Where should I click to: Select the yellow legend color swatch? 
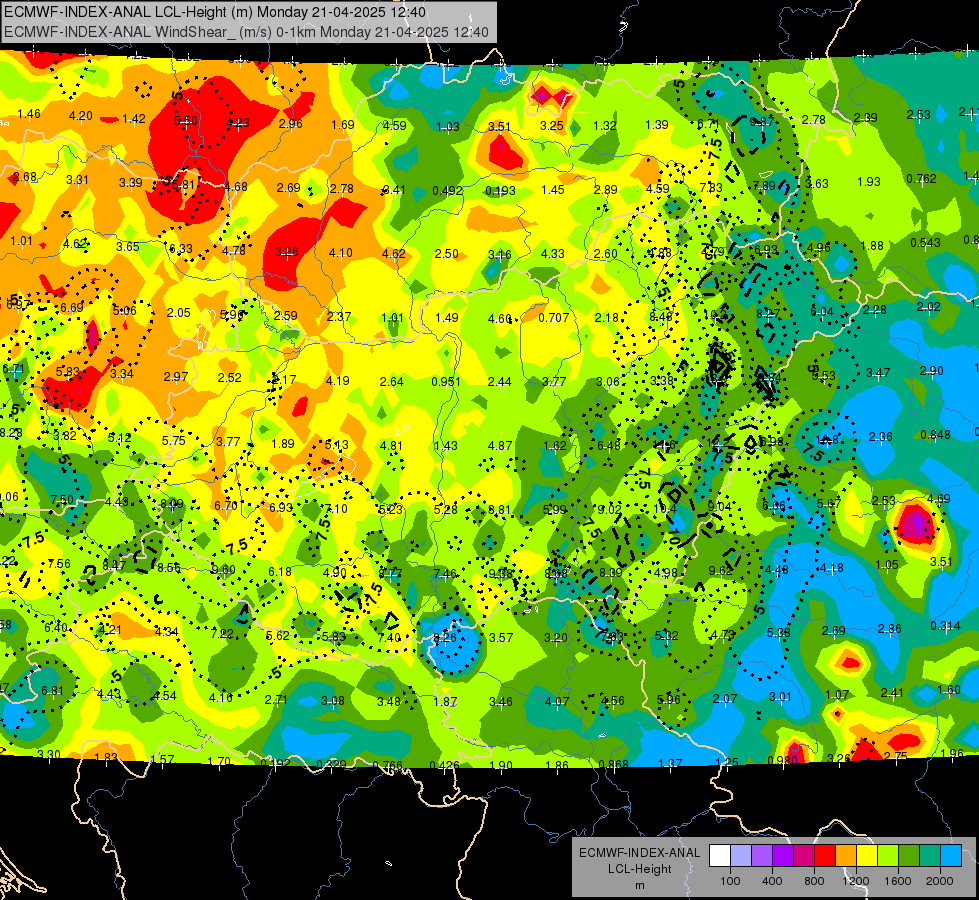pos(867,856)
